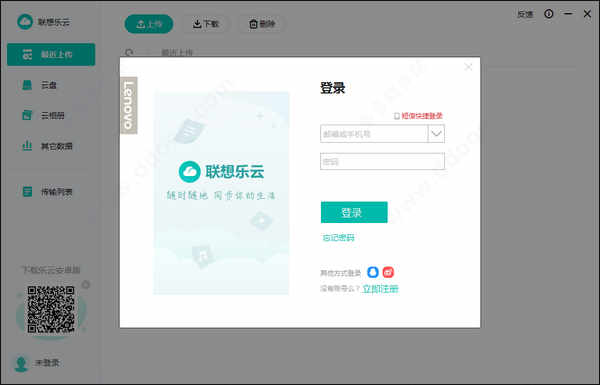
Task: Click the 删除 delete trash button
Action: coord(262,24)
